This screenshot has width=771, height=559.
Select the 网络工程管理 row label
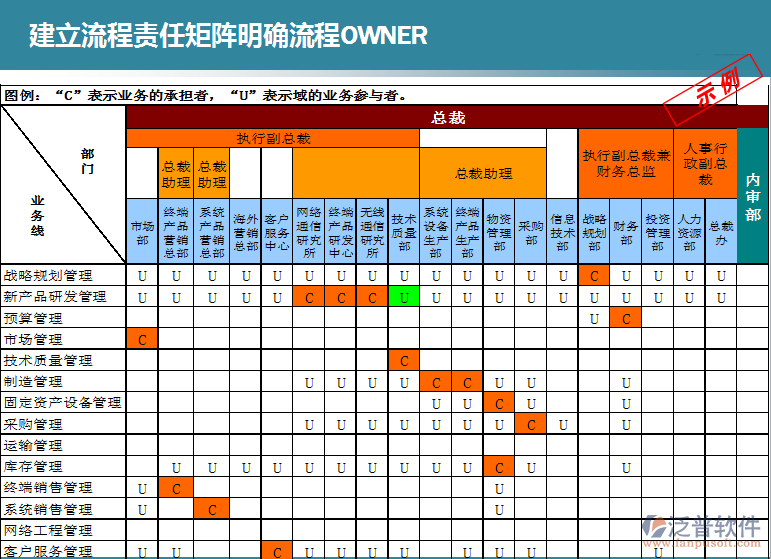(48, 530)
